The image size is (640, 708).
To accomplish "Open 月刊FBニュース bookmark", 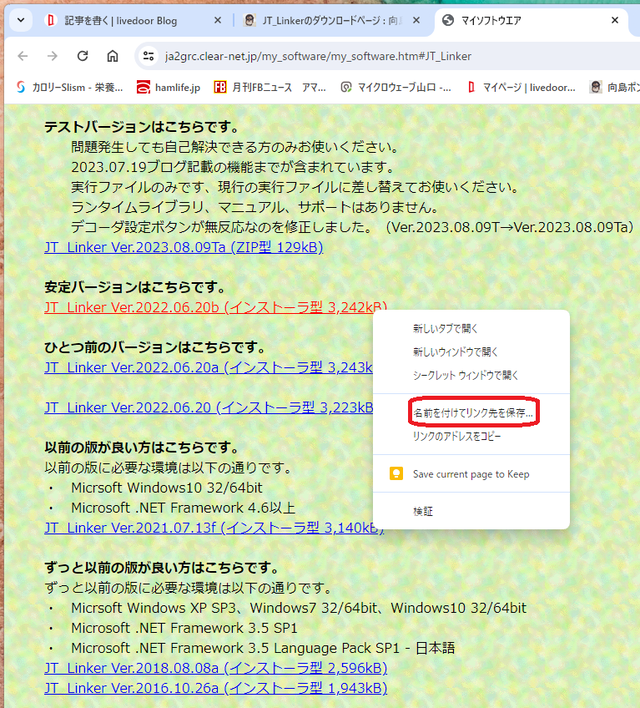I will 253,87.
